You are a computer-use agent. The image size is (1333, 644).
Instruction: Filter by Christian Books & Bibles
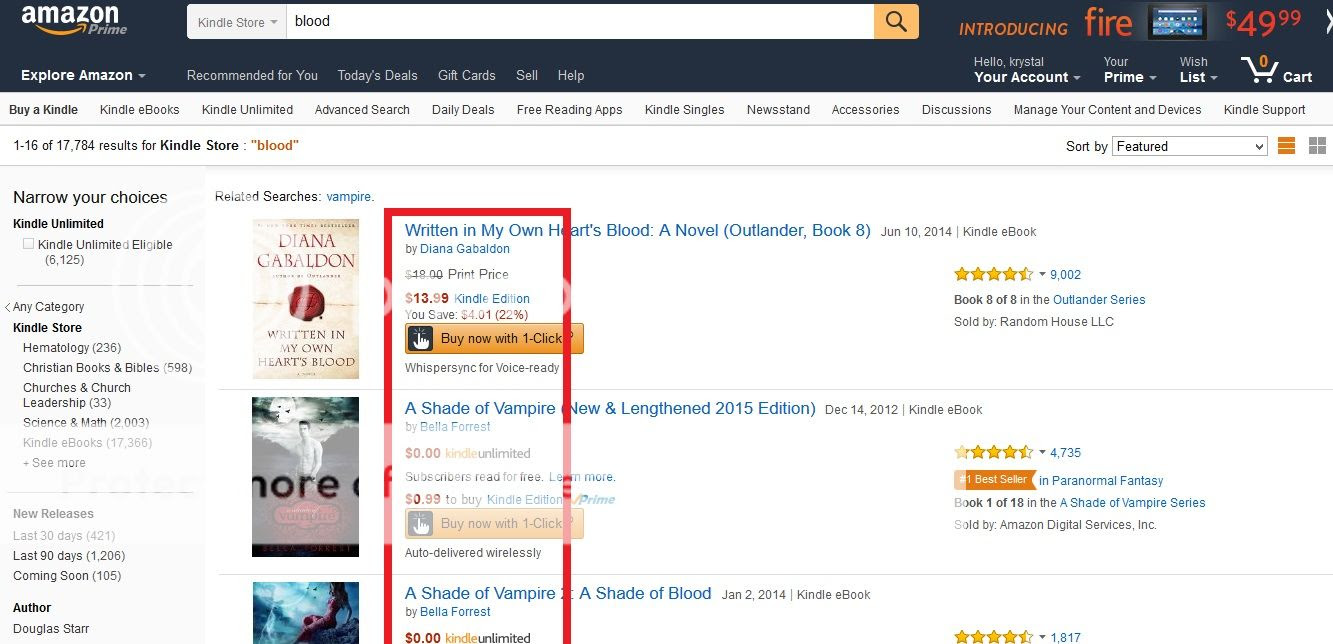tap(107, 368)
